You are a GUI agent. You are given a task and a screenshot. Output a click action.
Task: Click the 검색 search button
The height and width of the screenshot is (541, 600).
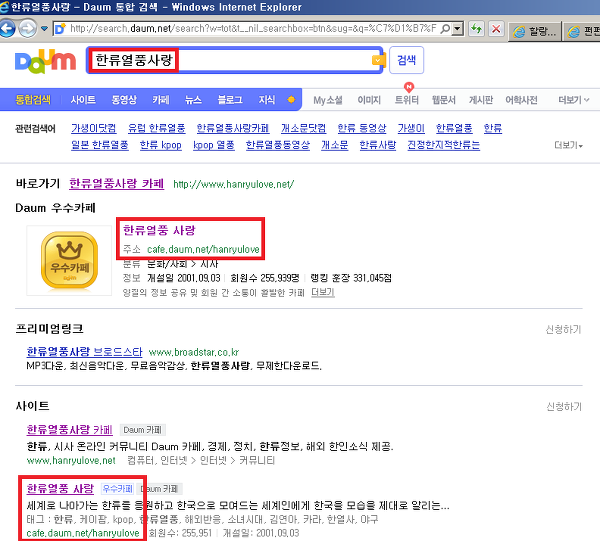(406, 60)
